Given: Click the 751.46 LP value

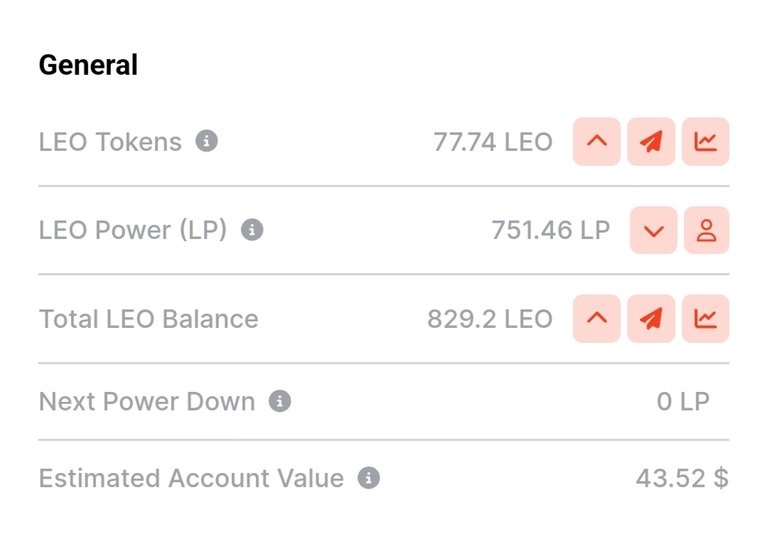Looking at the screenshot, I should point(551,230).
